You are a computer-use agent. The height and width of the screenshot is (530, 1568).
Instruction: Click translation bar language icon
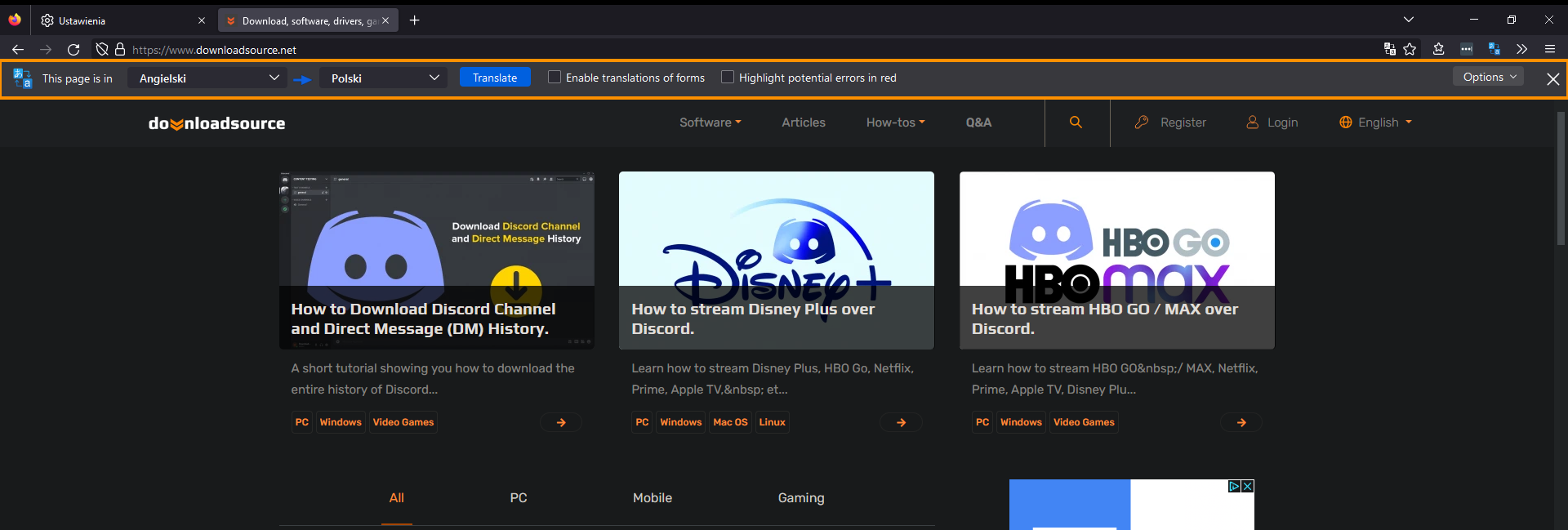coord(22,78)
